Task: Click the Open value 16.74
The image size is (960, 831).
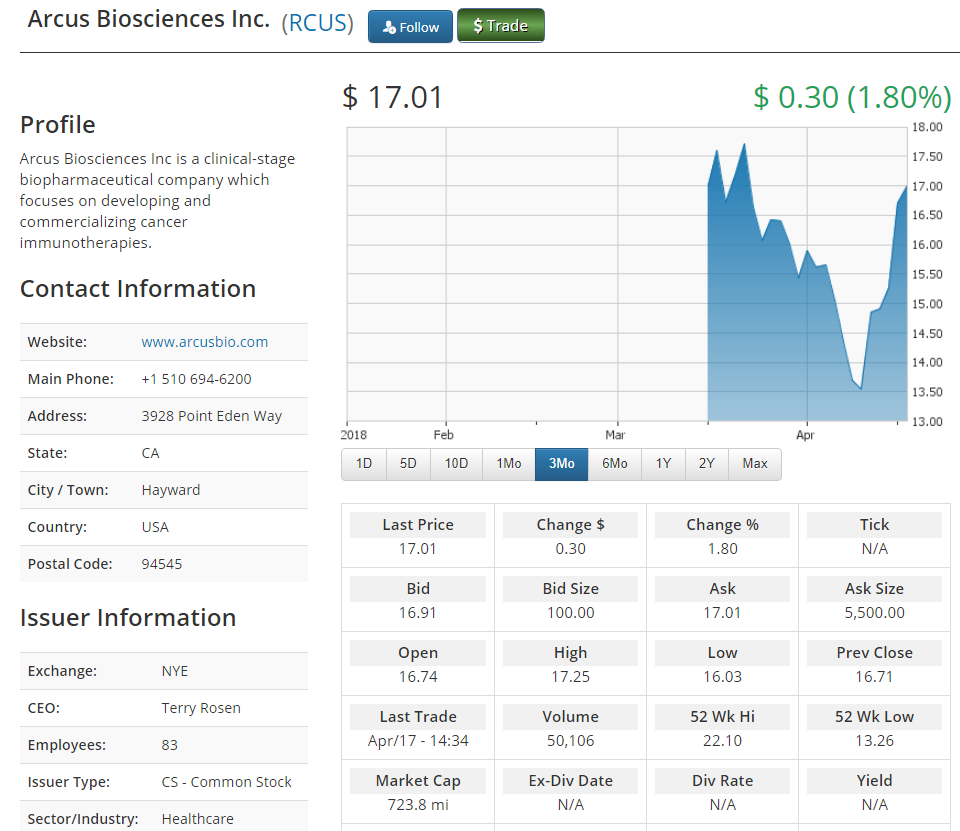Action: [x=418, y=677]
